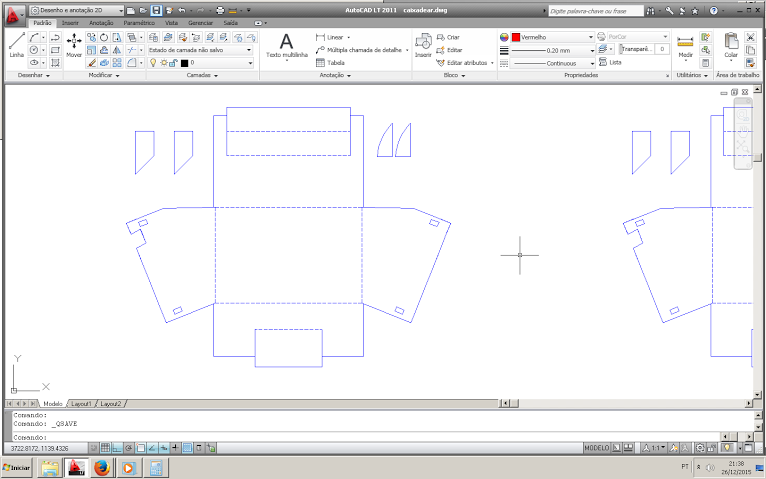The height and width of the screenshot is (479, 766).
Task: Expand the Desenhar panel
Action: tap(34, 75)
